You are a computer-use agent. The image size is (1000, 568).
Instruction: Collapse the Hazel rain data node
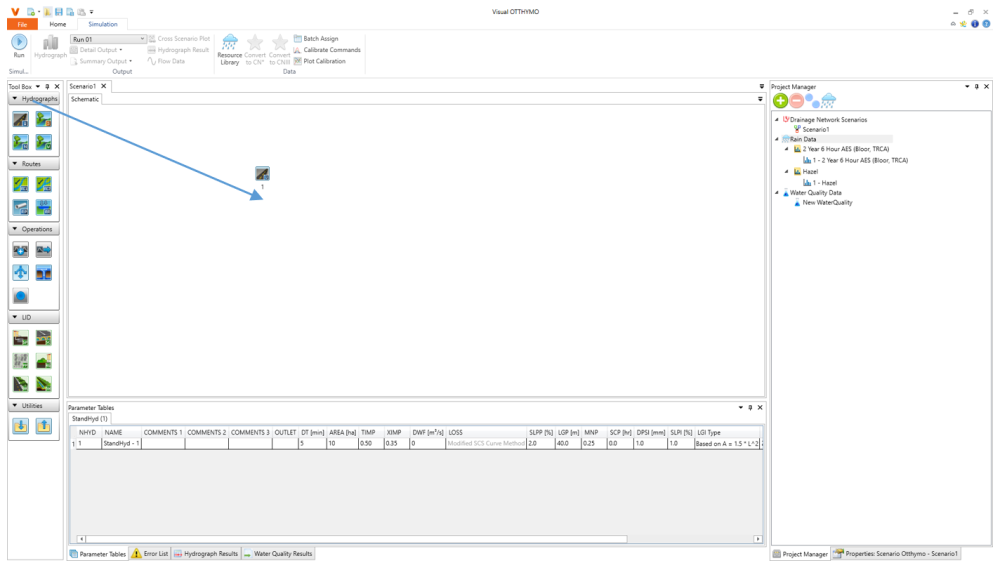click(786, 171)
